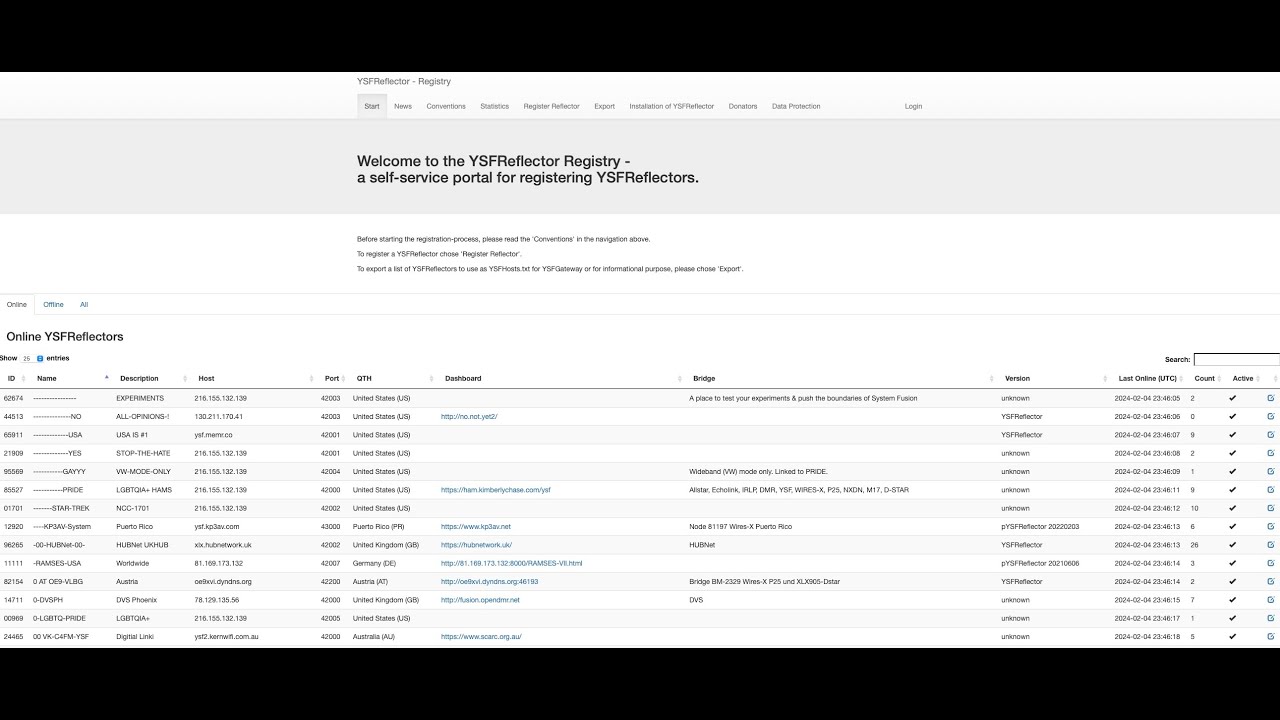Open the oe9xvi.dyndns.org:46193 dashboard link

(x=490, y=581)
